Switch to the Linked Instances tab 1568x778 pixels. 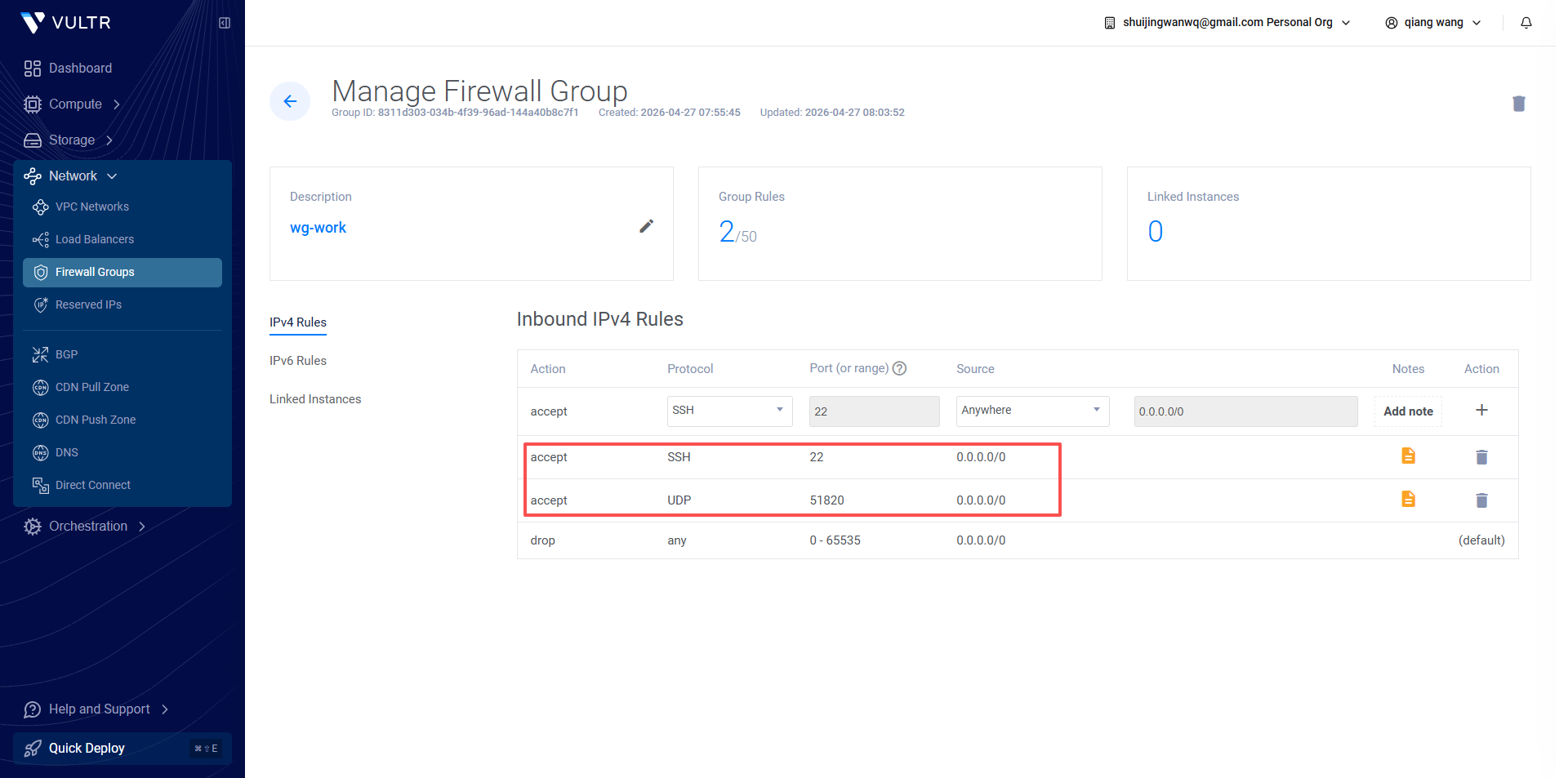coord(315,399)
